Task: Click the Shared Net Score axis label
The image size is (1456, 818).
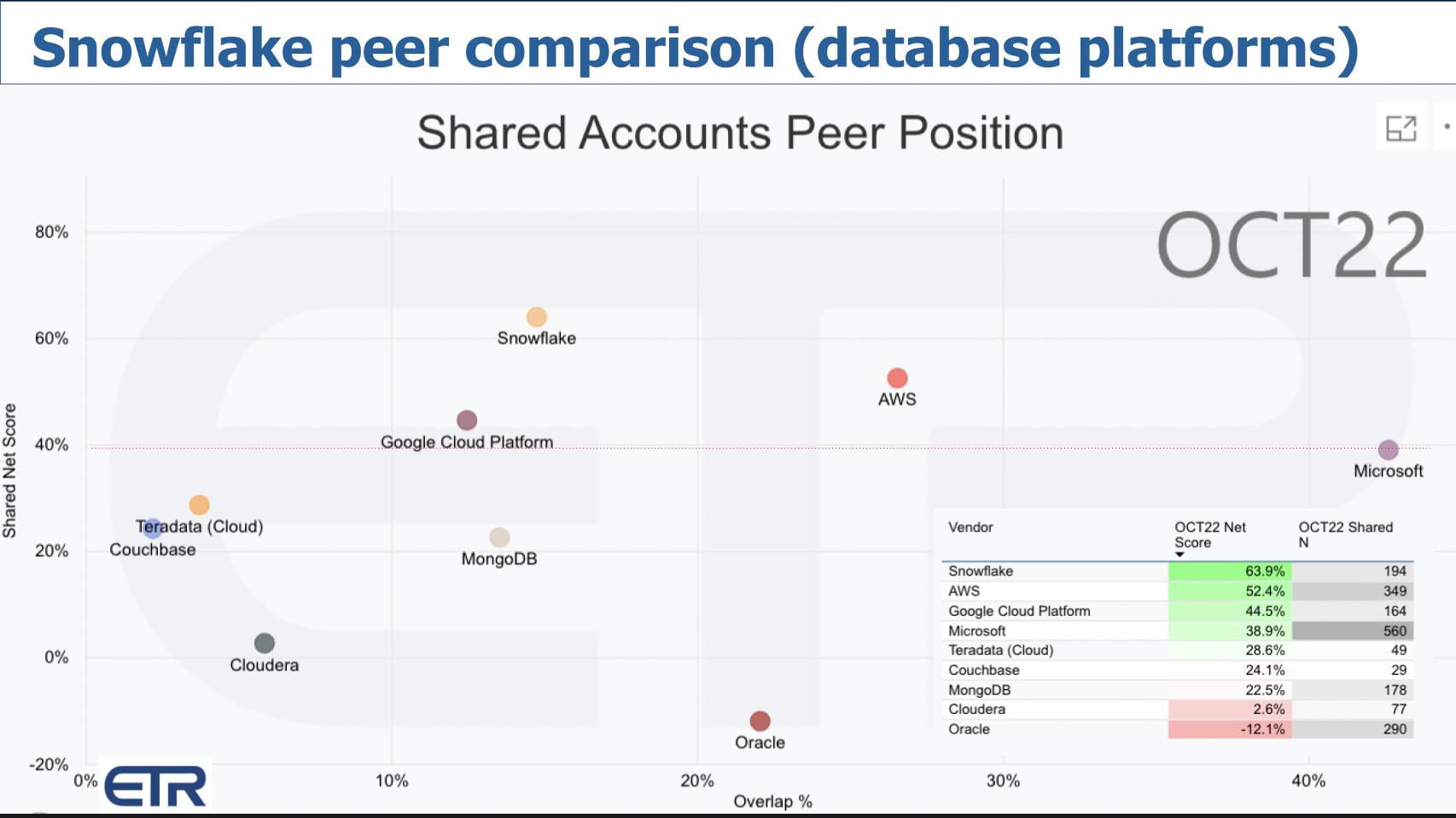Action: pyautogui.click(x=10, y=471)
